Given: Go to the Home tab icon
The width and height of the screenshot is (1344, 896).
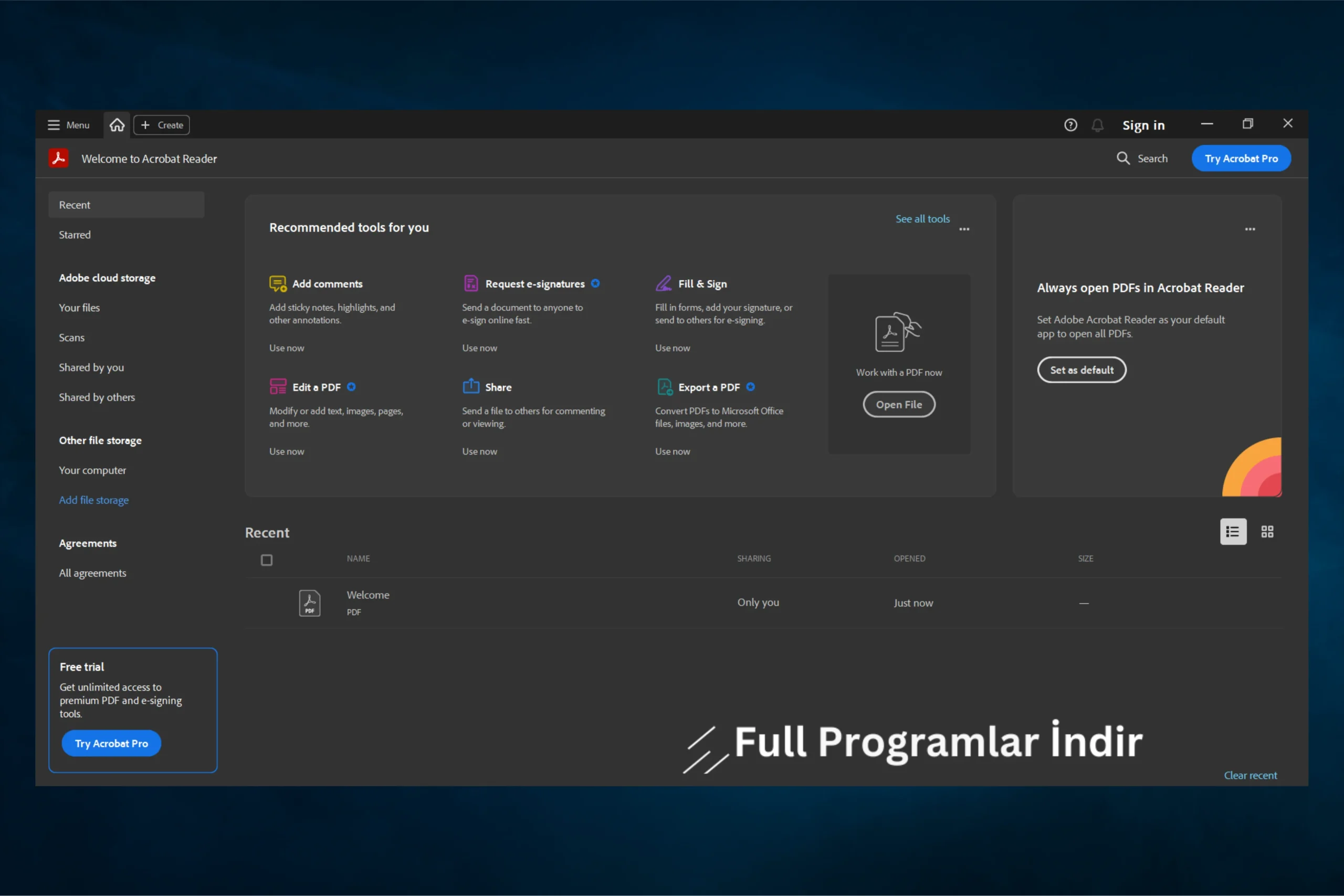Looking at the screenshot, I should (x=117, y=124).
